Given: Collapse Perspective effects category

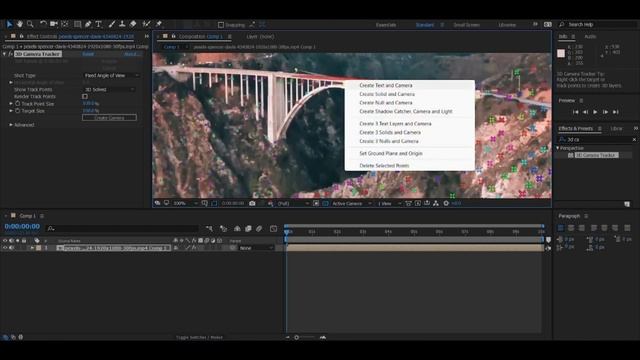Looking at the screenshot, I should pos(558,148).
